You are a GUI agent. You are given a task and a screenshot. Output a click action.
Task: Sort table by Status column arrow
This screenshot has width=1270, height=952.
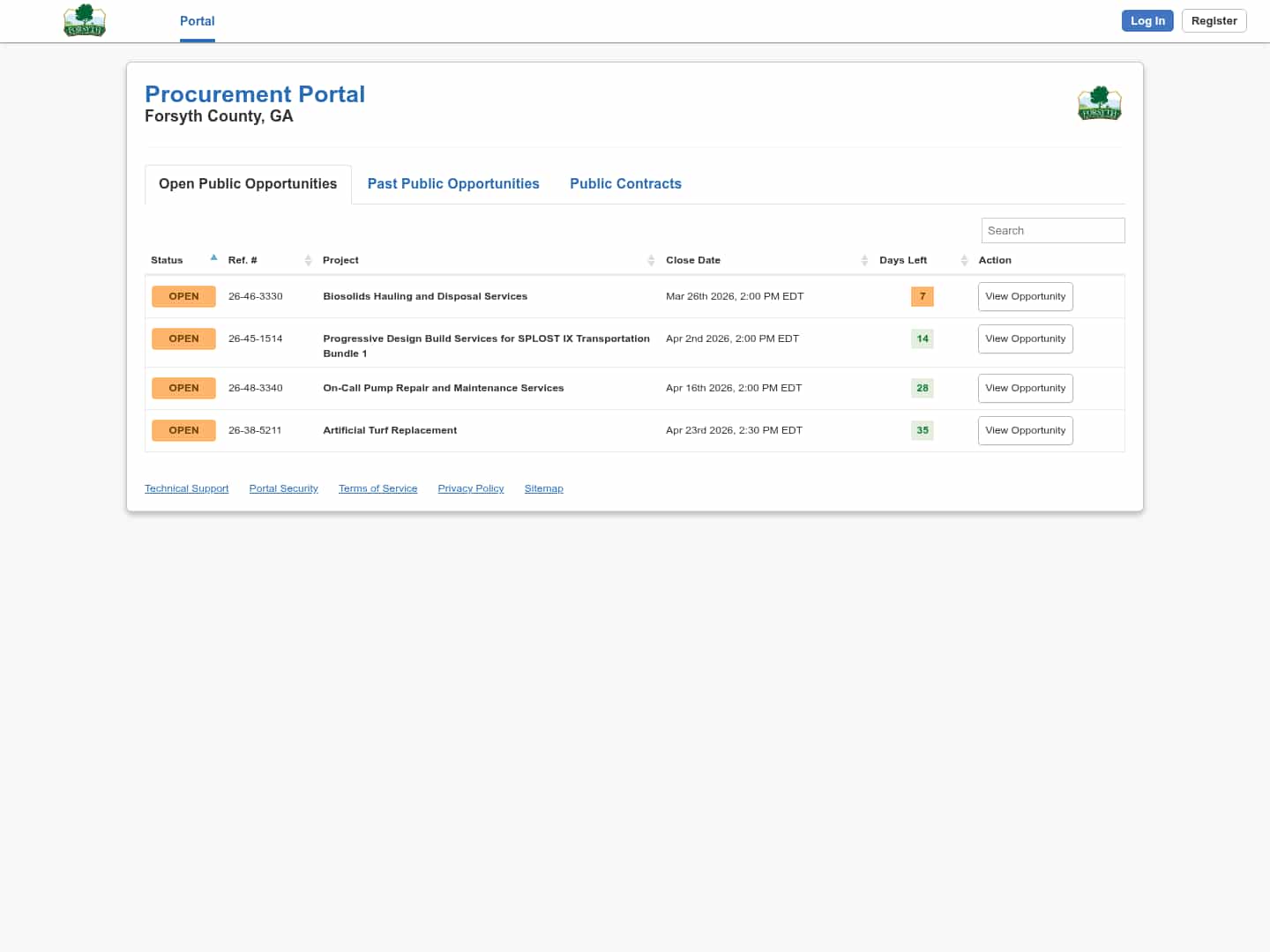213,258
